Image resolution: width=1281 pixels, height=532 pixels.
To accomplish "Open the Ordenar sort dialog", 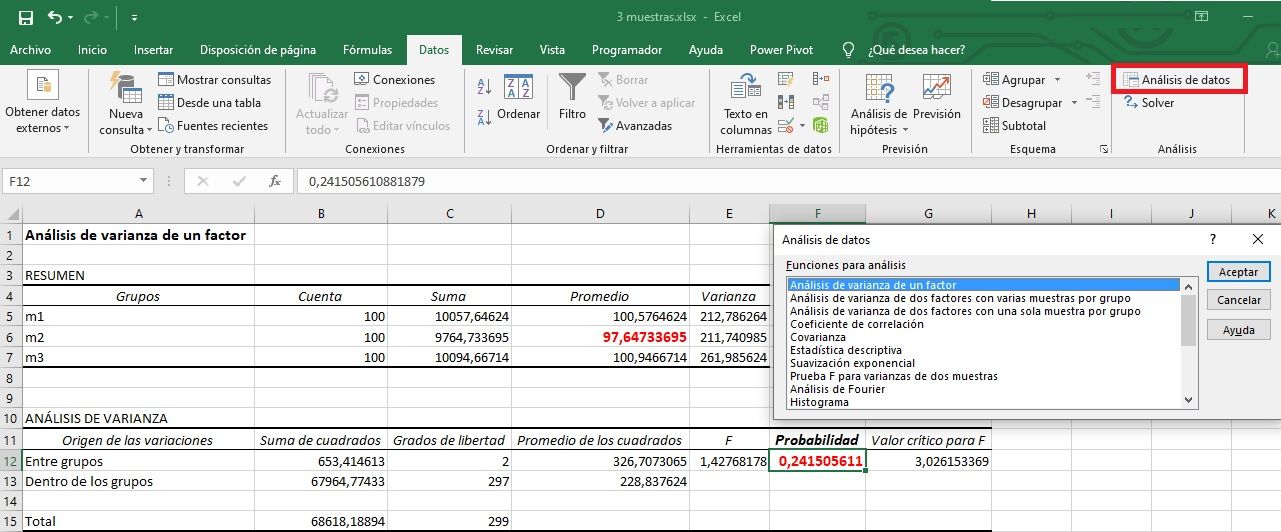I will 518,99.
